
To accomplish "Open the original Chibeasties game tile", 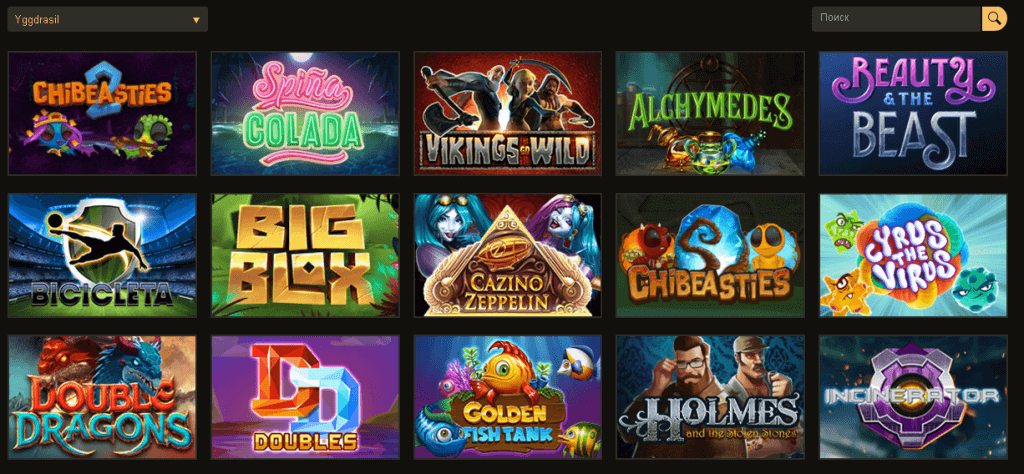I will click(711, 255).
